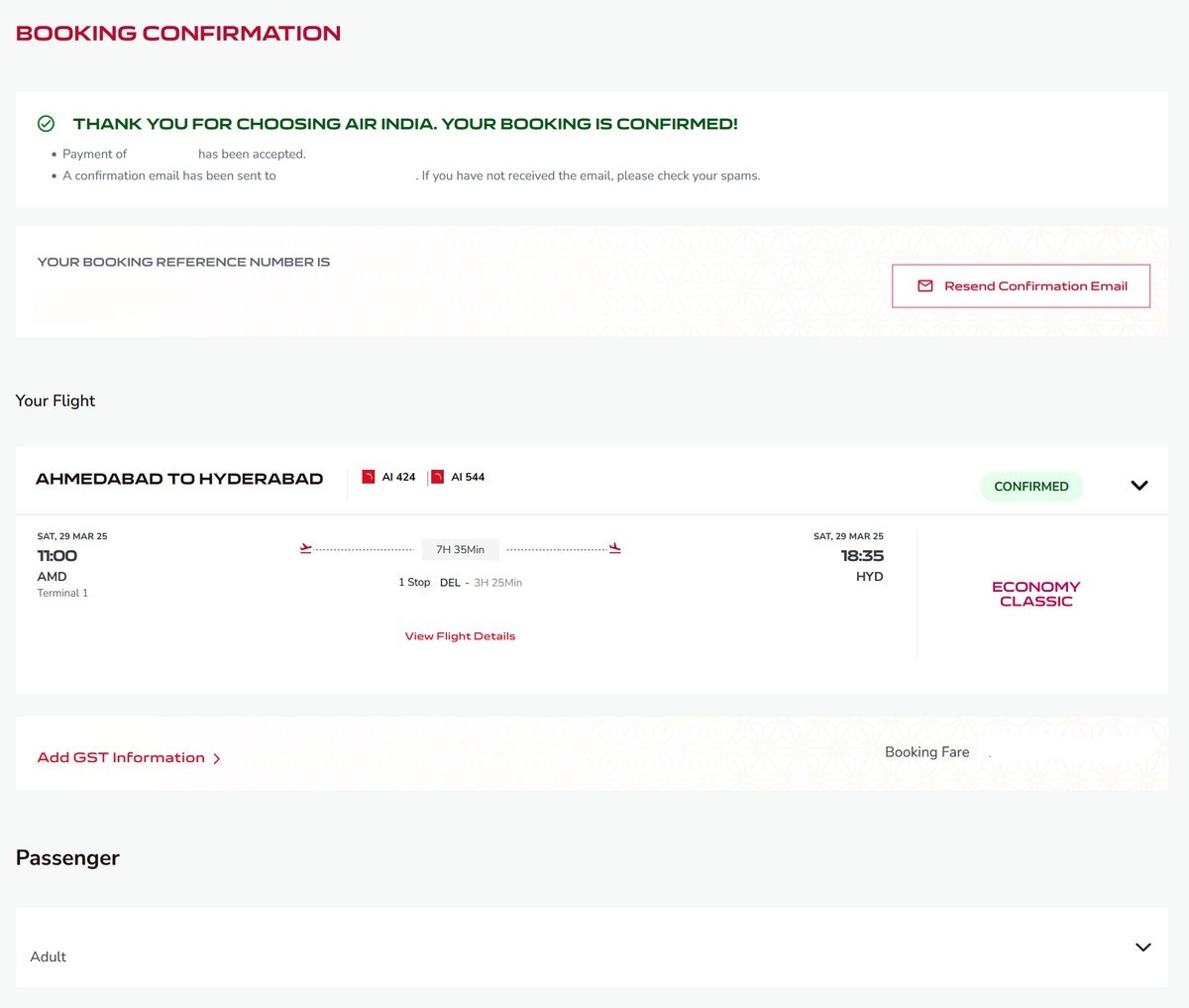Screen dimensions: 1189x1008
Task: Click the confirmation email sent notice
Action: pyautogui.click(x=411, y=175)
